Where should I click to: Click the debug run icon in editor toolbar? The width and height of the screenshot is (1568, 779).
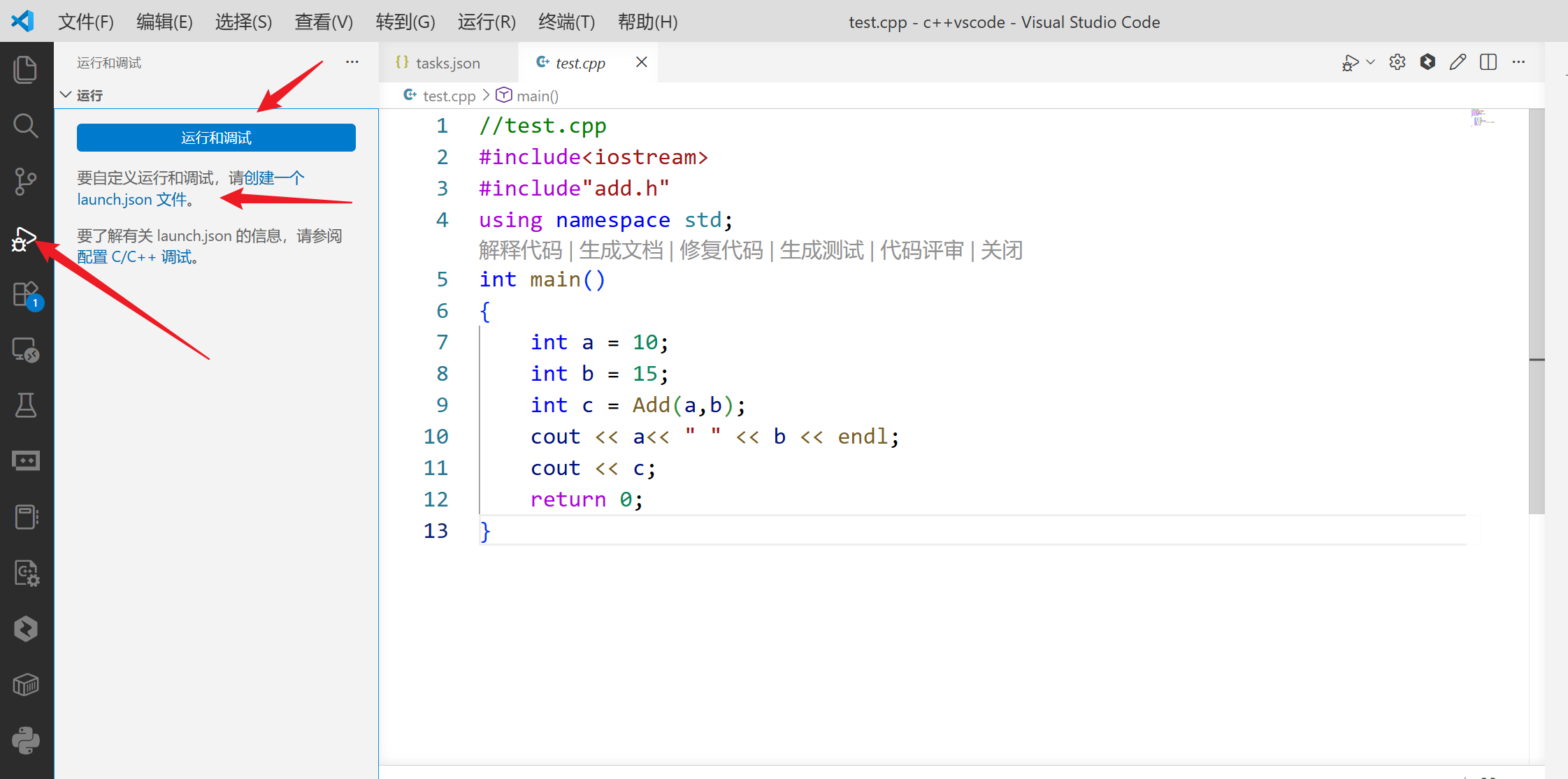[1350, 63]
